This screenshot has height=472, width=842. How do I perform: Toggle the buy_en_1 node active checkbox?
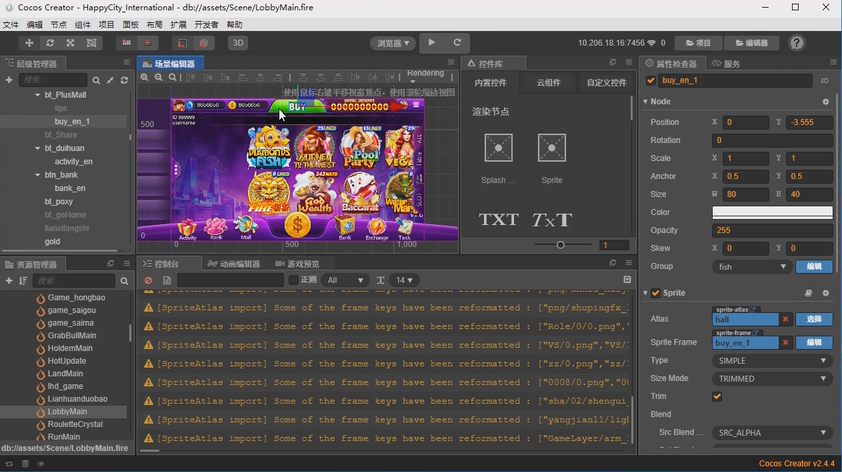coord(651,81)
